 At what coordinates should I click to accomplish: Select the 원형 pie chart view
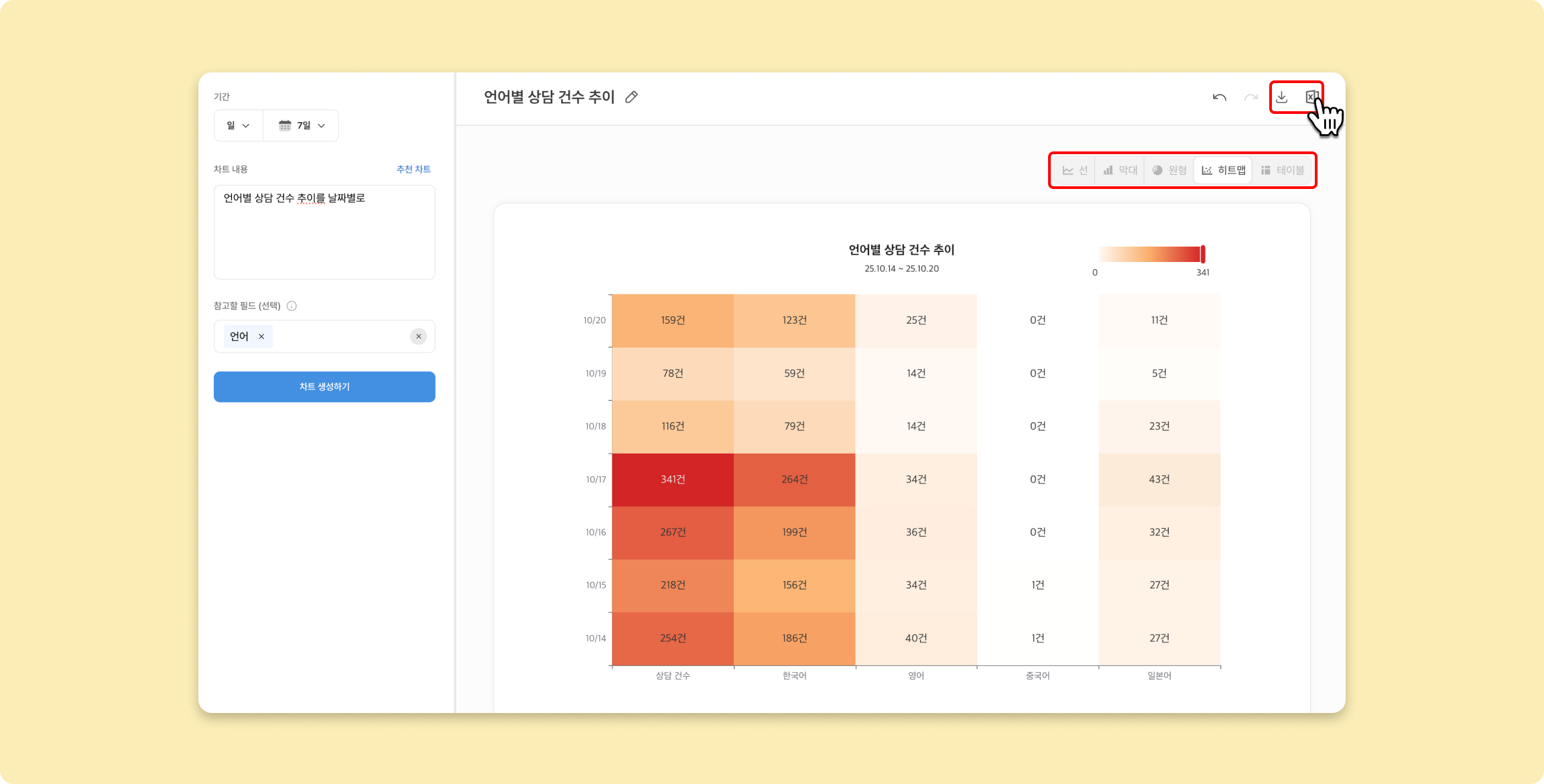[1169, 170]
